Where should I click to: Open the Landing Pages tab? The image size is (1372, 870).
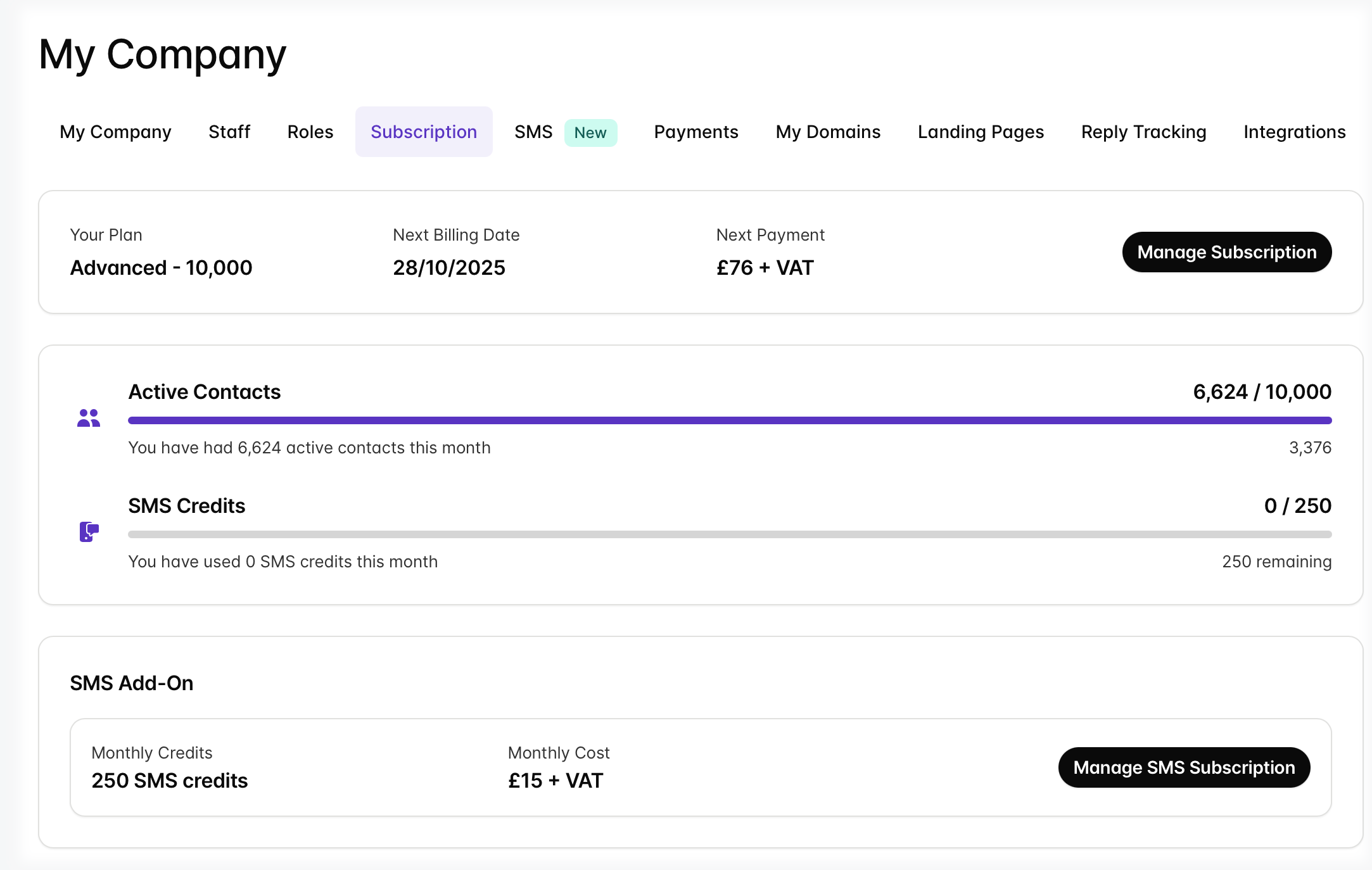[980, 132]
